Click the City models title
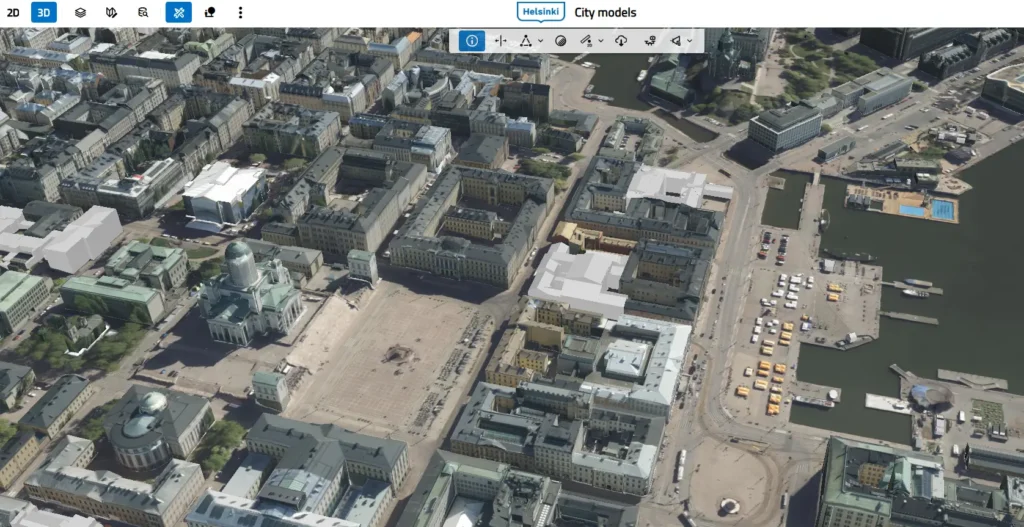The height and width of the screenshot is (527, 1024). [x=605, y=12]
